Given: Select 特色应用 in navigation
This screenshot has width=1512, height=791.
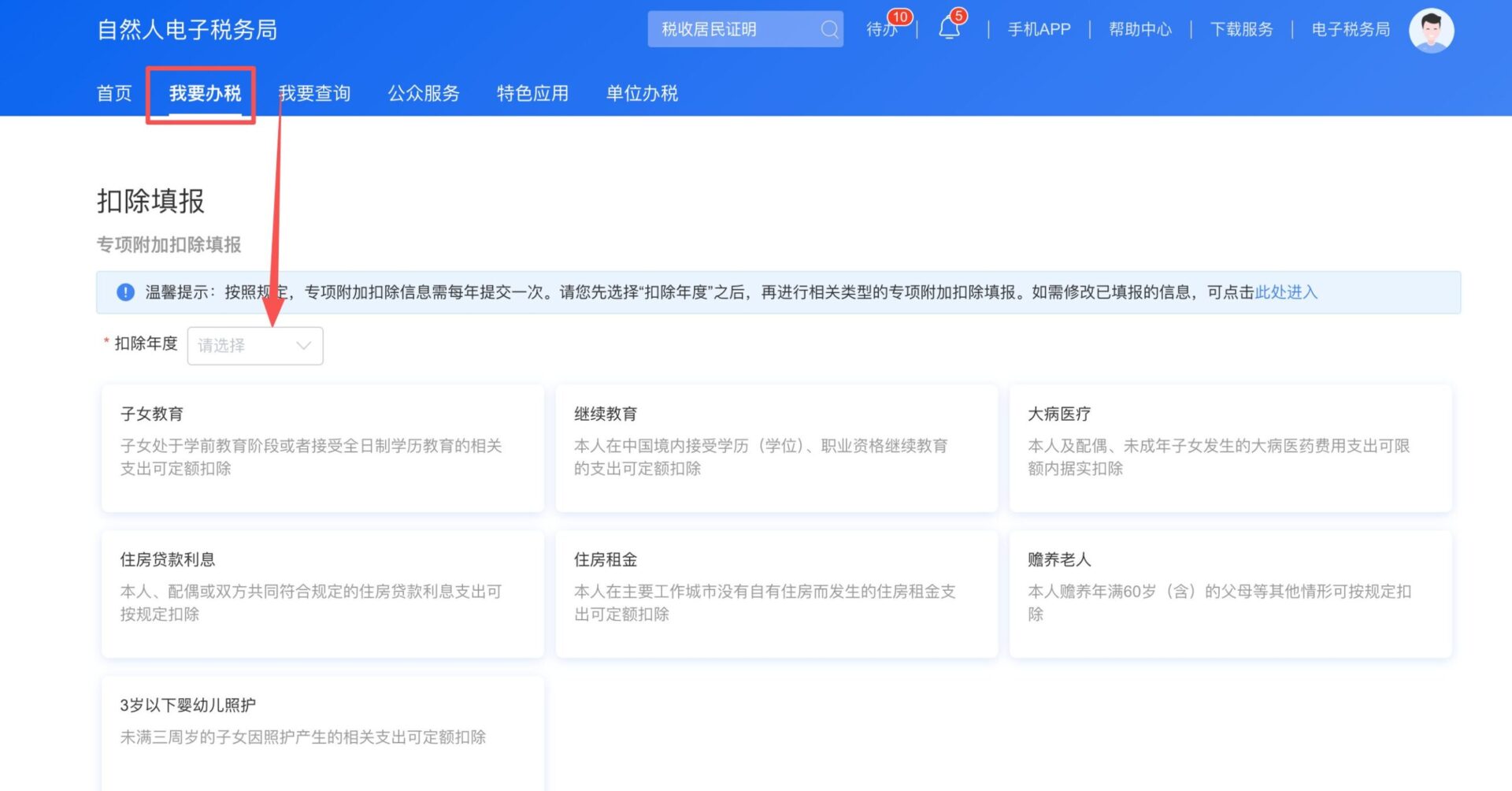Looking at the screenshot, I should [532, 94].
